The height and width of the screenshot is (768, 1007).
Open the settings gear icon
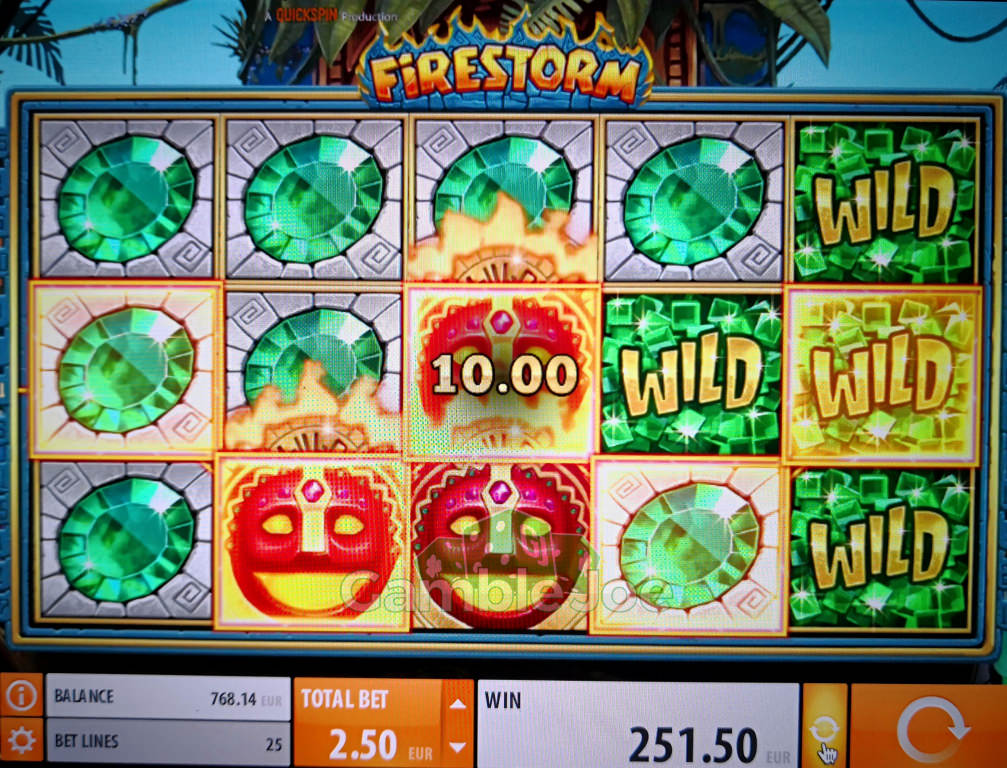tap(21, 742)
